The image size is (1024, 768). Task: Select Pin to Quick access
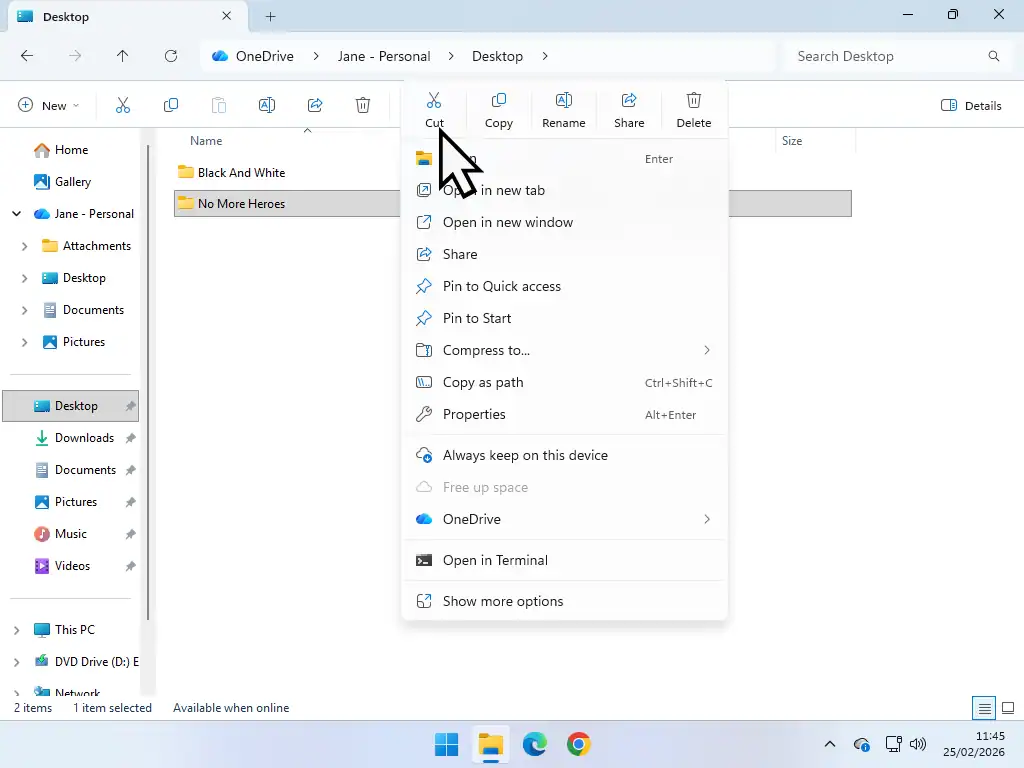[500, 286]
